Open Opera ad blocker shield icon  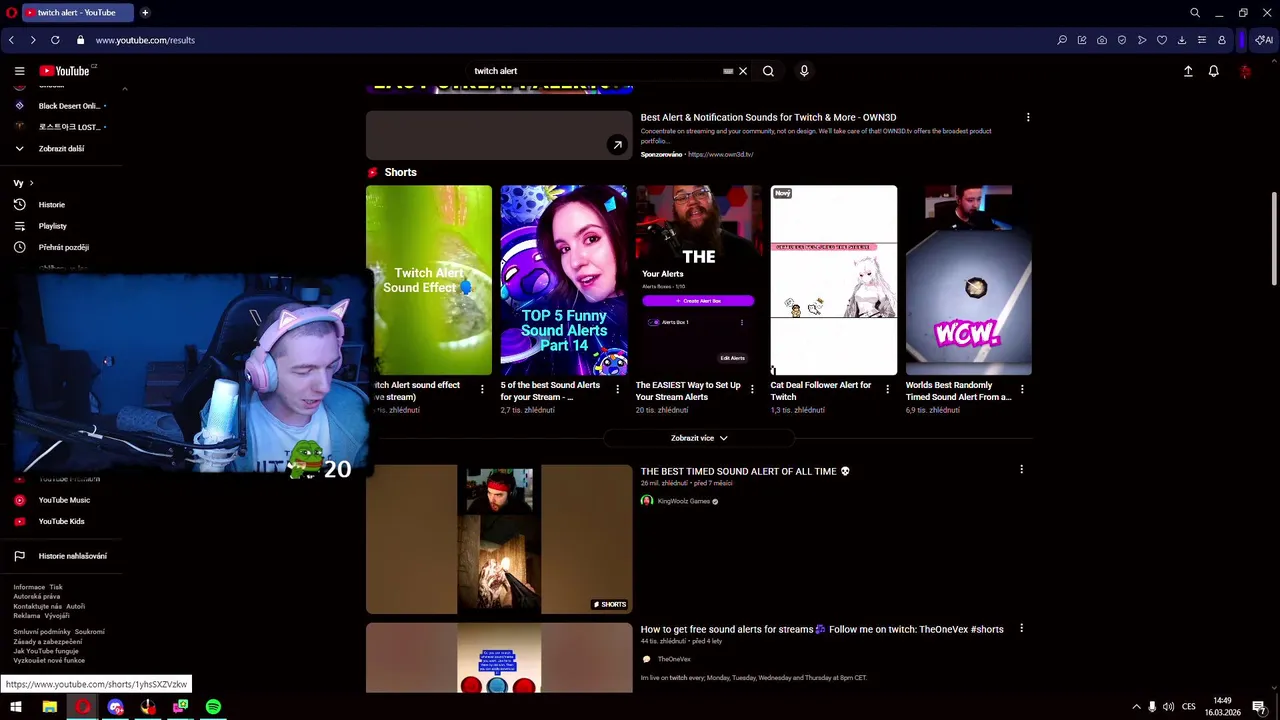(1122, 40)
